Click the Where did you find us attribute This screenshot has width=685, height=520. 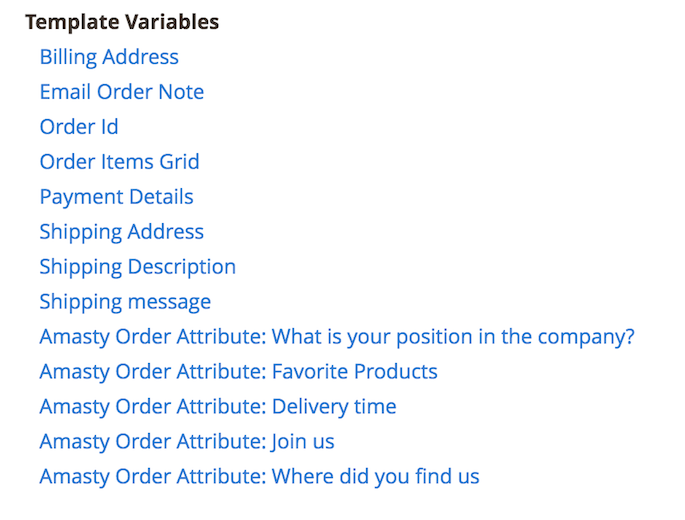point(259,477)
